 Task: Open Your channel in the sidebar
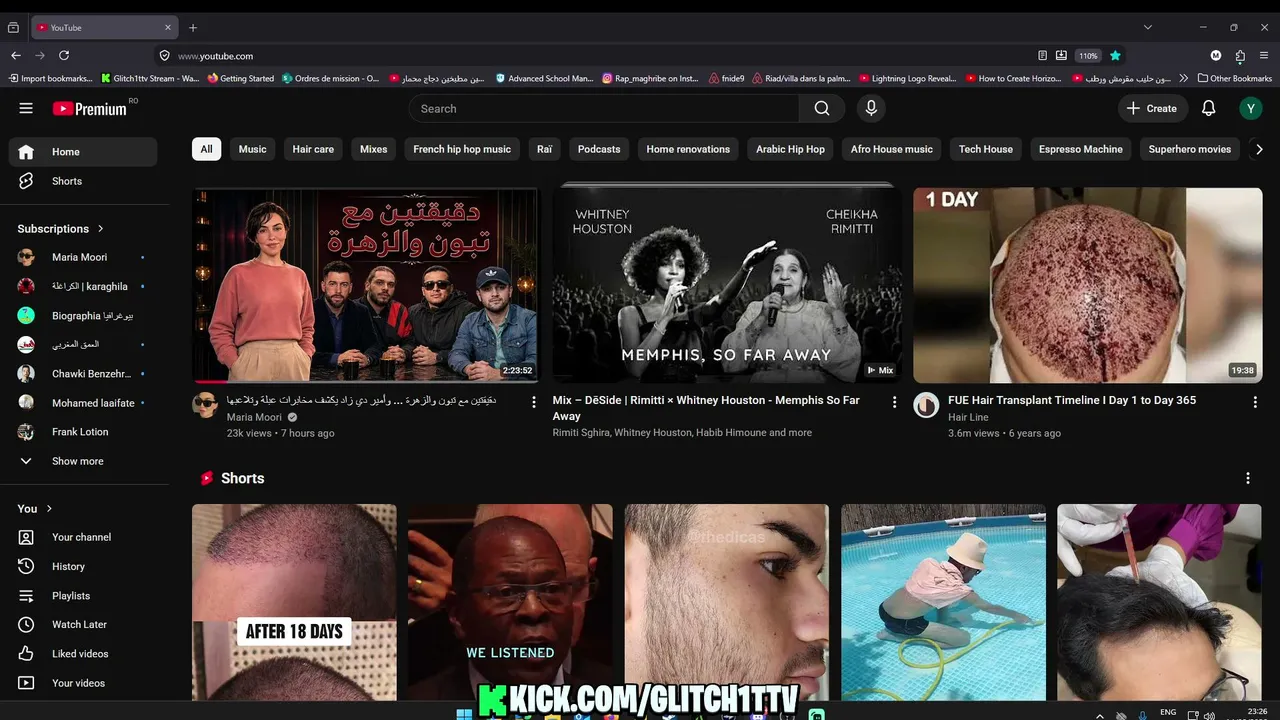point(83,537)
